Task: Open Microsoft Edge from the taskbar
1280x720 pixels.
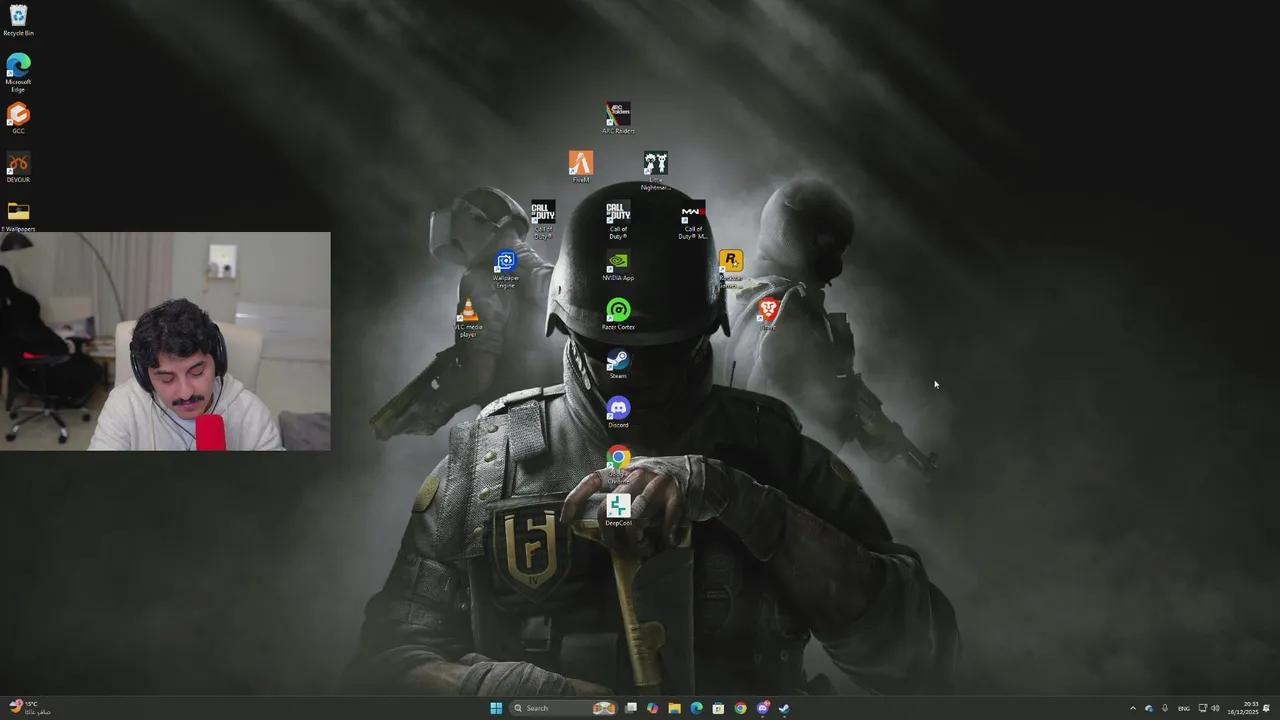Action: pos(696,708)
